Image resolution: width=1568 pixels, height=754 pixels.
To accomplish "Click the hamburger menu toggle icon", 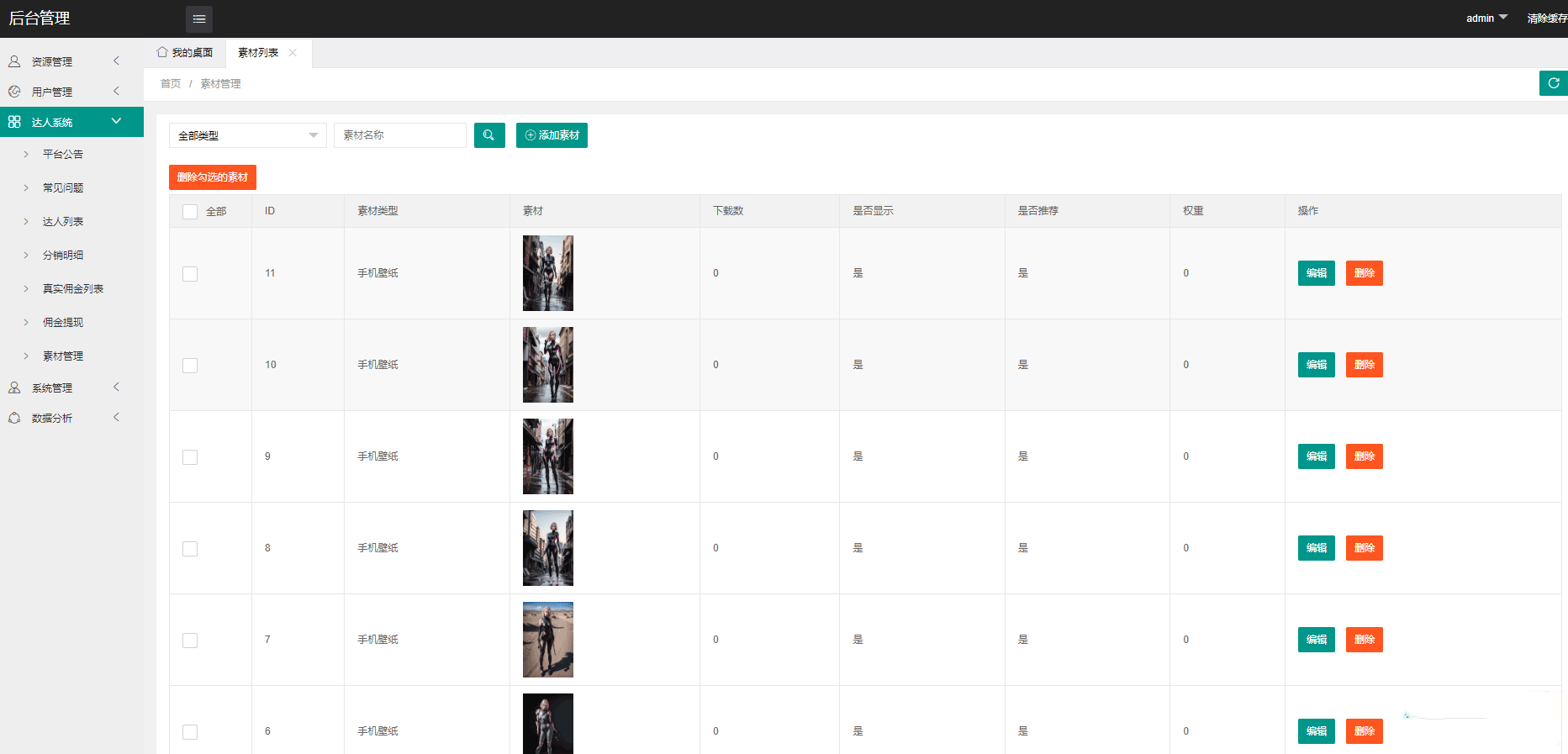I will tap(198, 18).
